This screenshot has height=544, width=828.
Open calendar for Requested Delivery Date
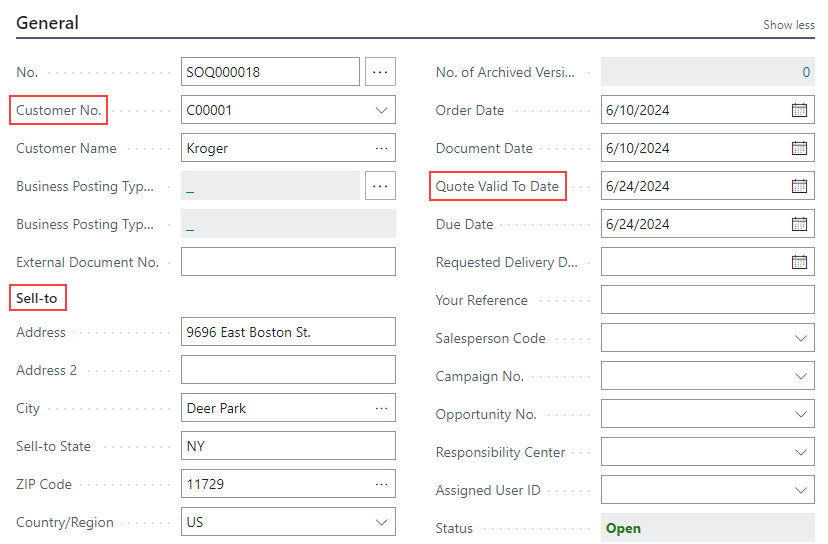(799, 262)
